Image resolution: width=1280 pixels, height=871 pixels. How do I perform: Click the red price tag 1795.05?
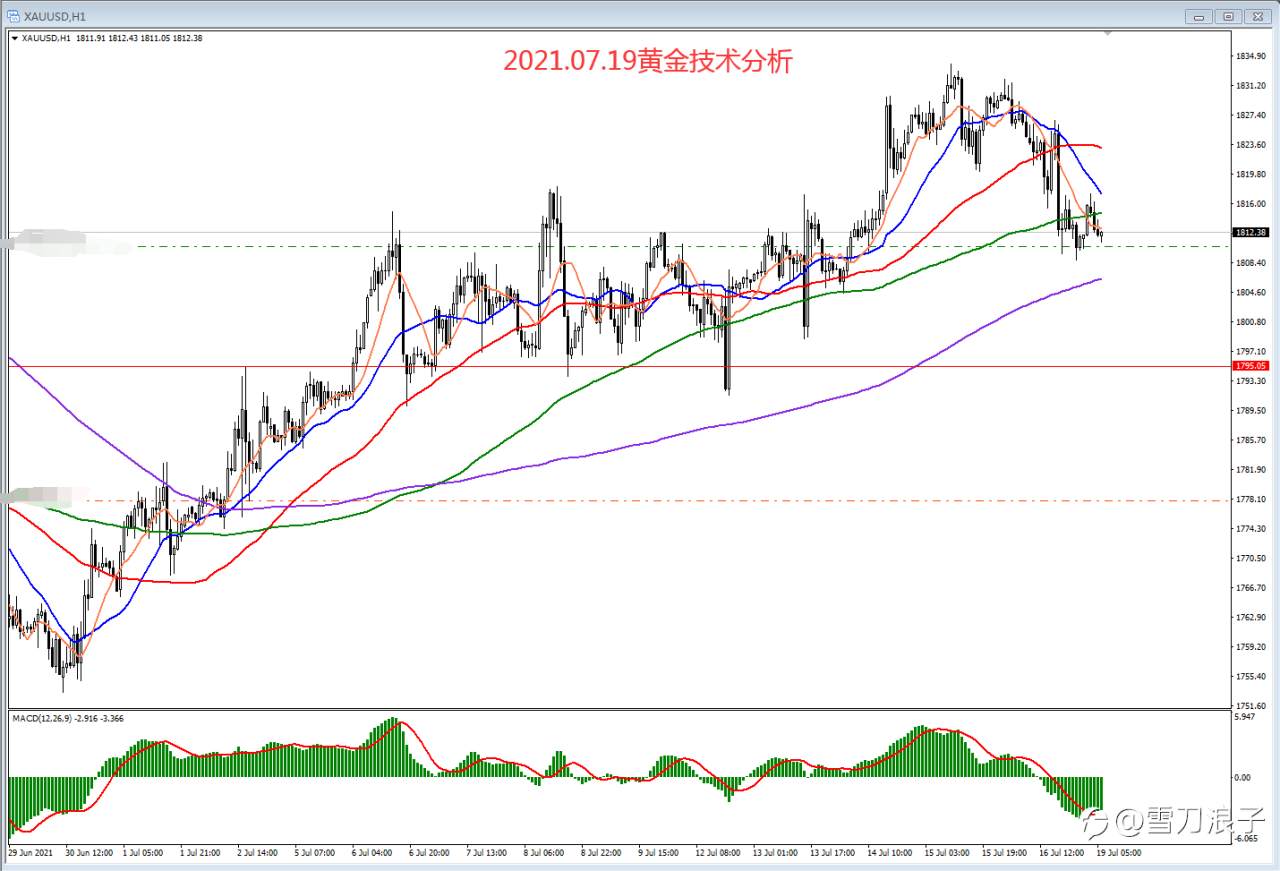pyautogui.click(x=1251, y=366)
